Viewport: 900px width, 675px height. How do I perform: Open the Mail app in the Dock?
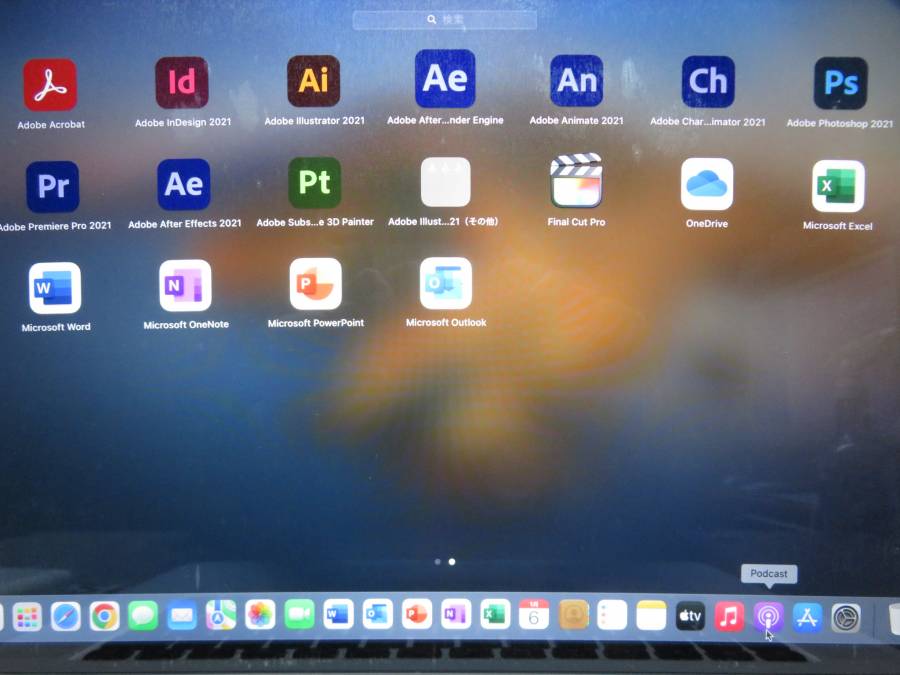tap(182, 616)
